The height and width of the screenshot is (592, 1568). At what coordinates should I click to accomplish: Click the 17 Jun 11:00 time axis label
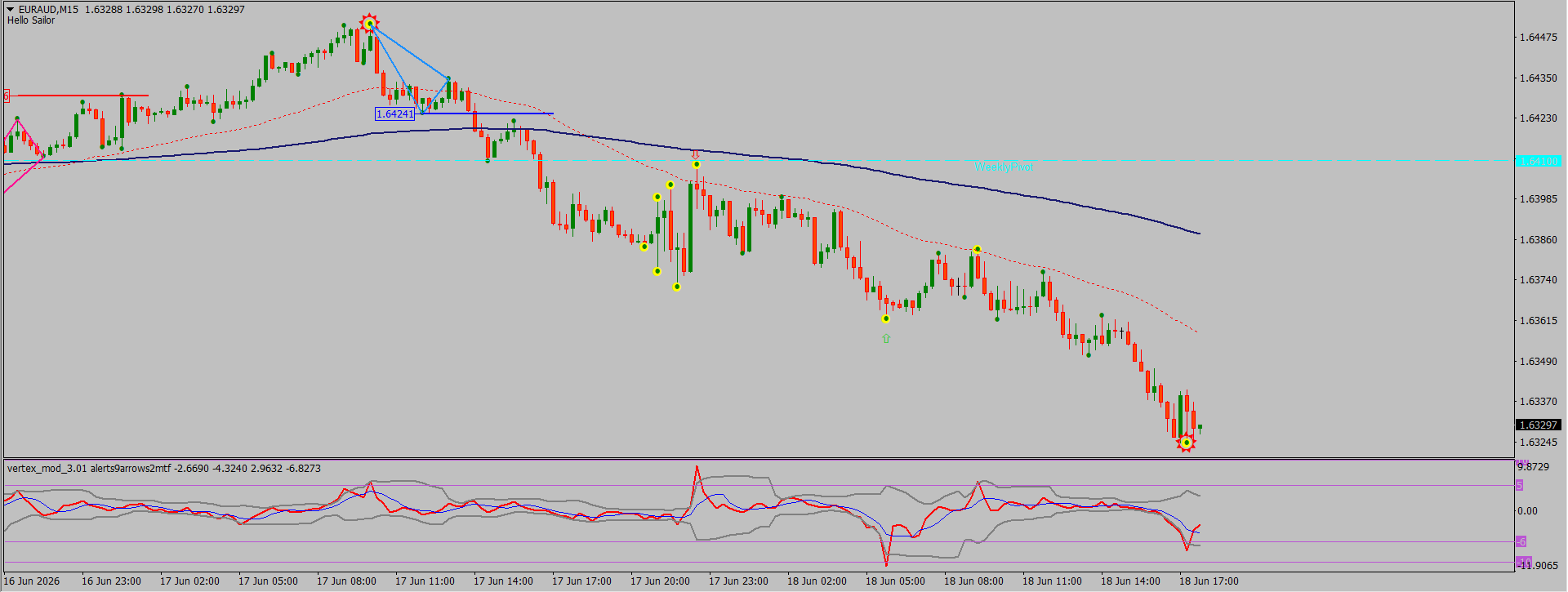click(x=425, y=581)
